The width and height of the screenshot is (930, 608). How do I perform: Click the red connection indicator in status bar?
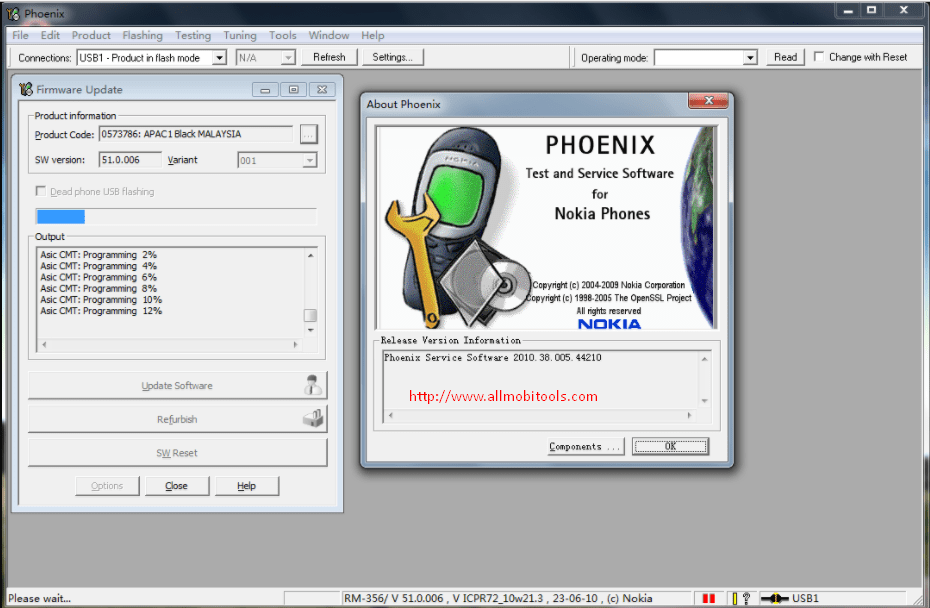click(710, 598)
